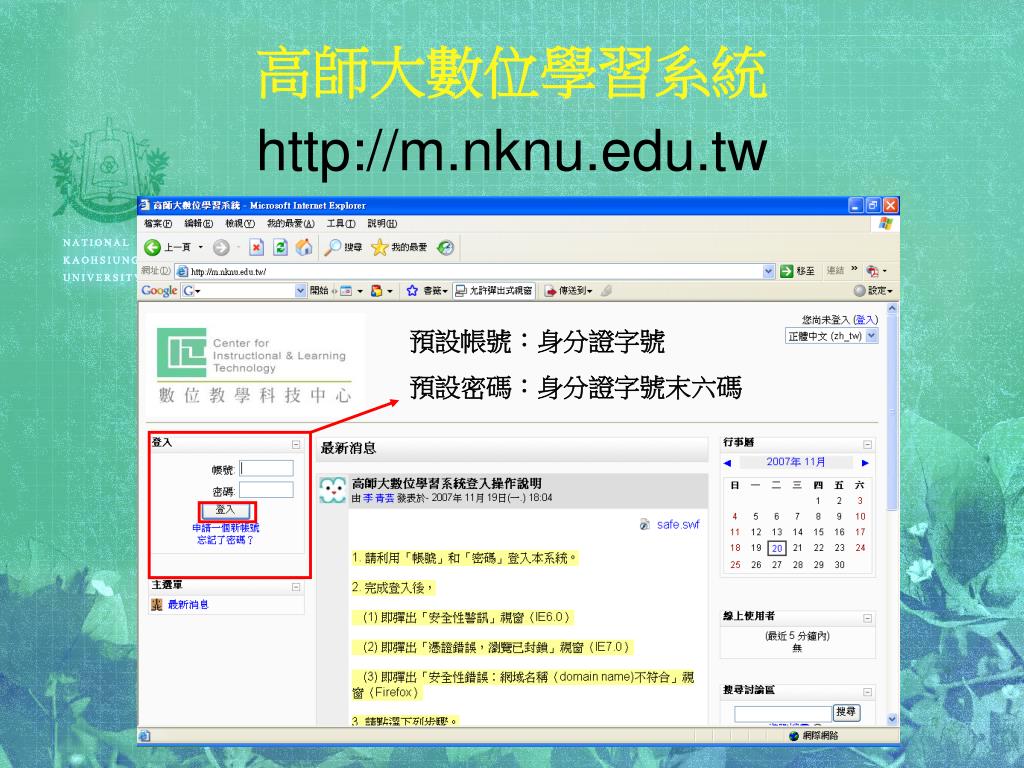Open Favorites star toolbar button

click(x=399, y=247)
